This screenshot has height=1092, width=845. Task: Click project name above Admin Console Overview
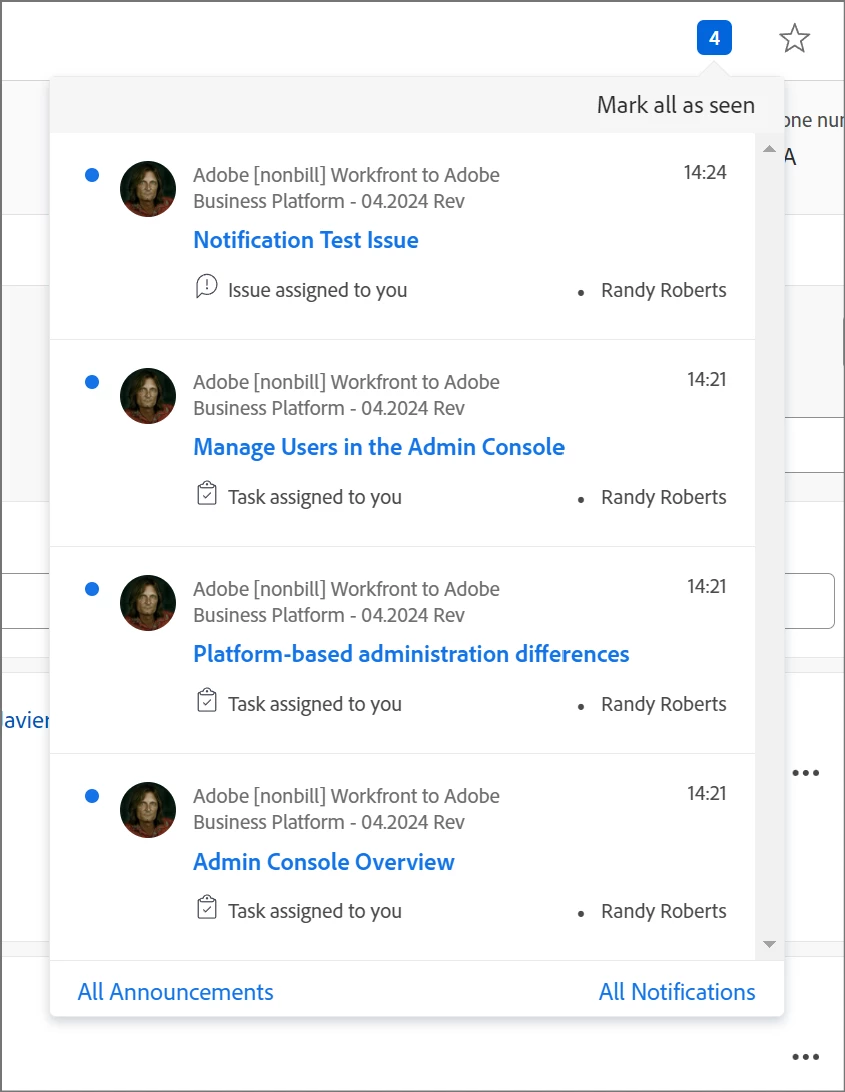[346, 809]
